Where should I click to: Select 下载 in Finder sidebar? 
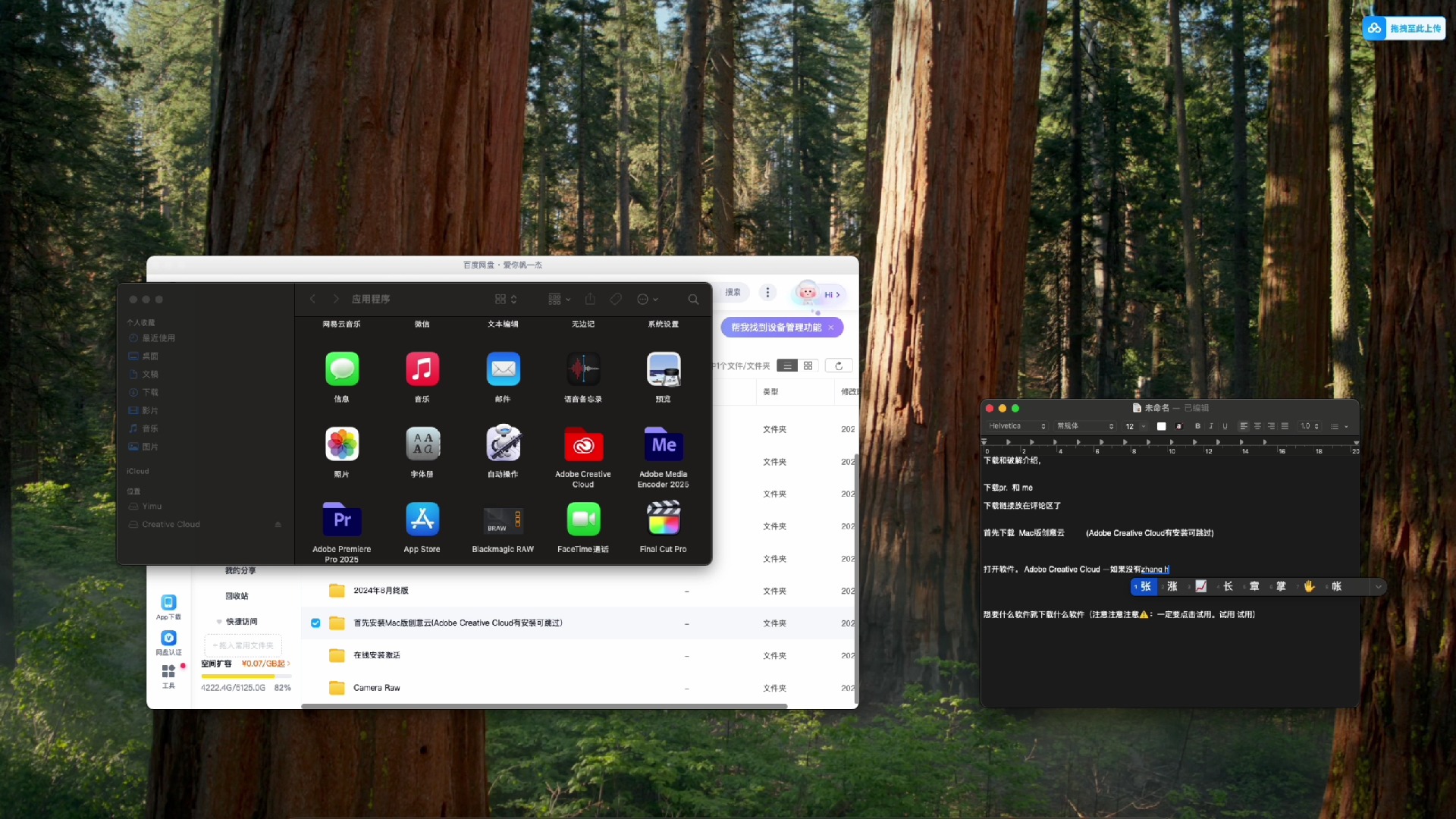[x=143, y=392]
